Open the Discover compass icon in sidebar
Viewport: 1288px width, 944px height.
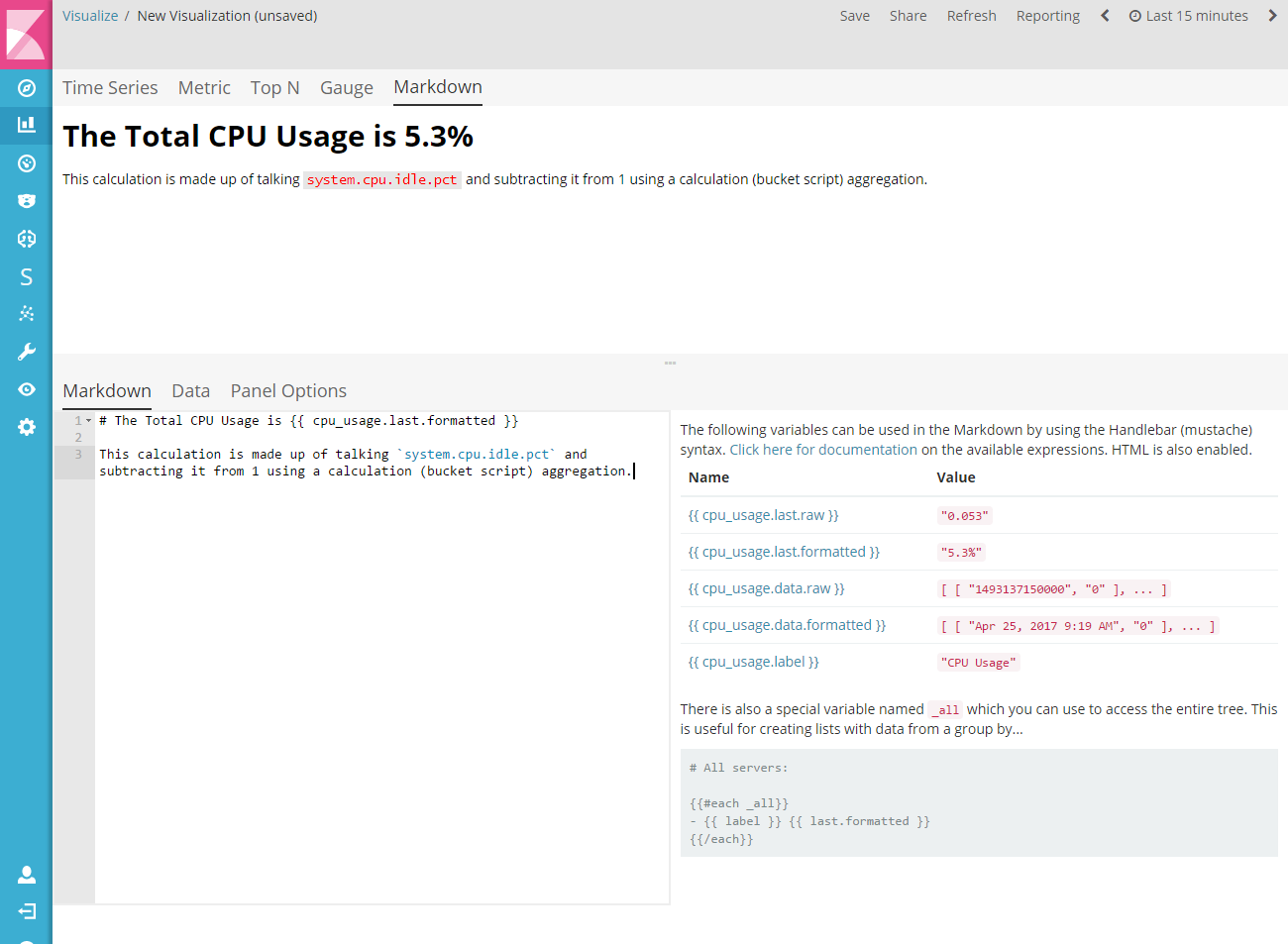click(x=27, y=88)
